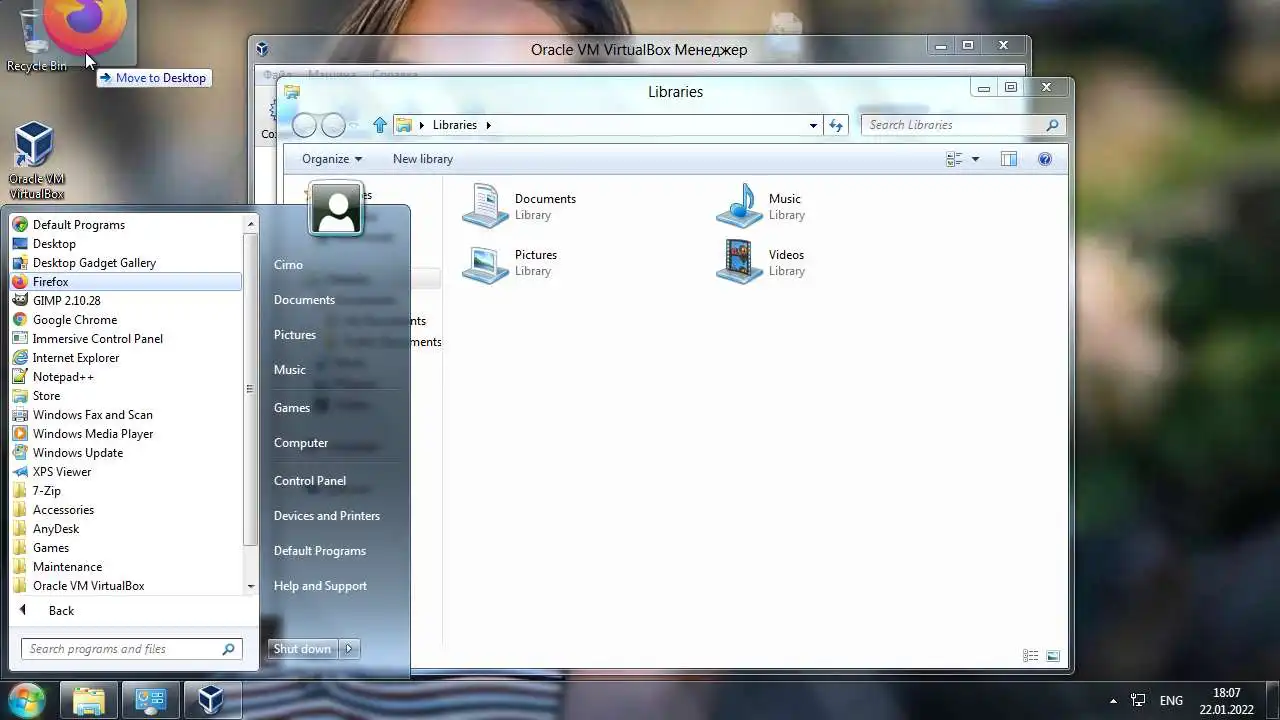This screenshot has height=720, width=1280.
Task: Open File Explorer on the taskbar
Action: point(89,699)
